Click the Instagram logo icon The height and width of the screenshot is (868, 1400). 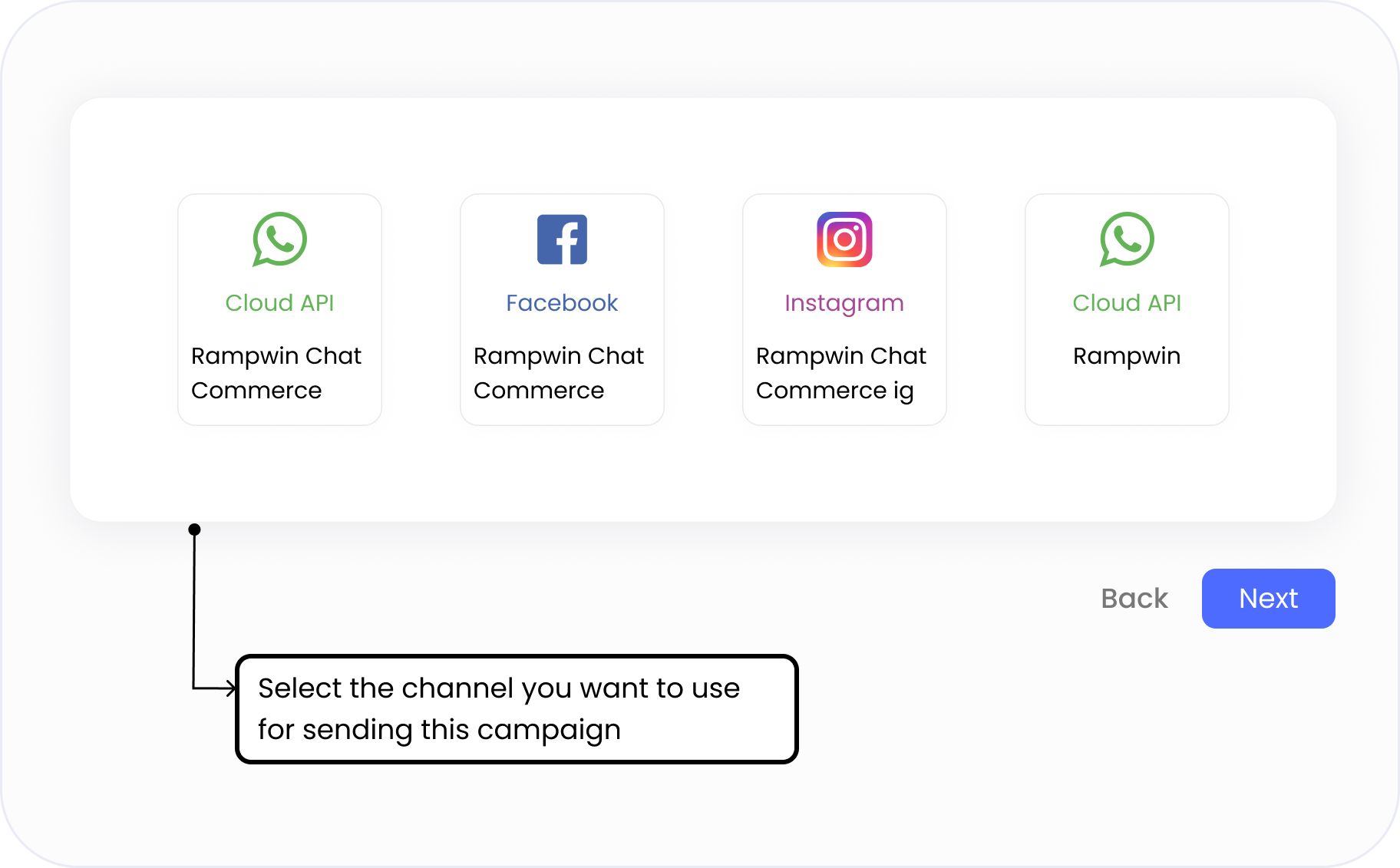click(844, 239)
